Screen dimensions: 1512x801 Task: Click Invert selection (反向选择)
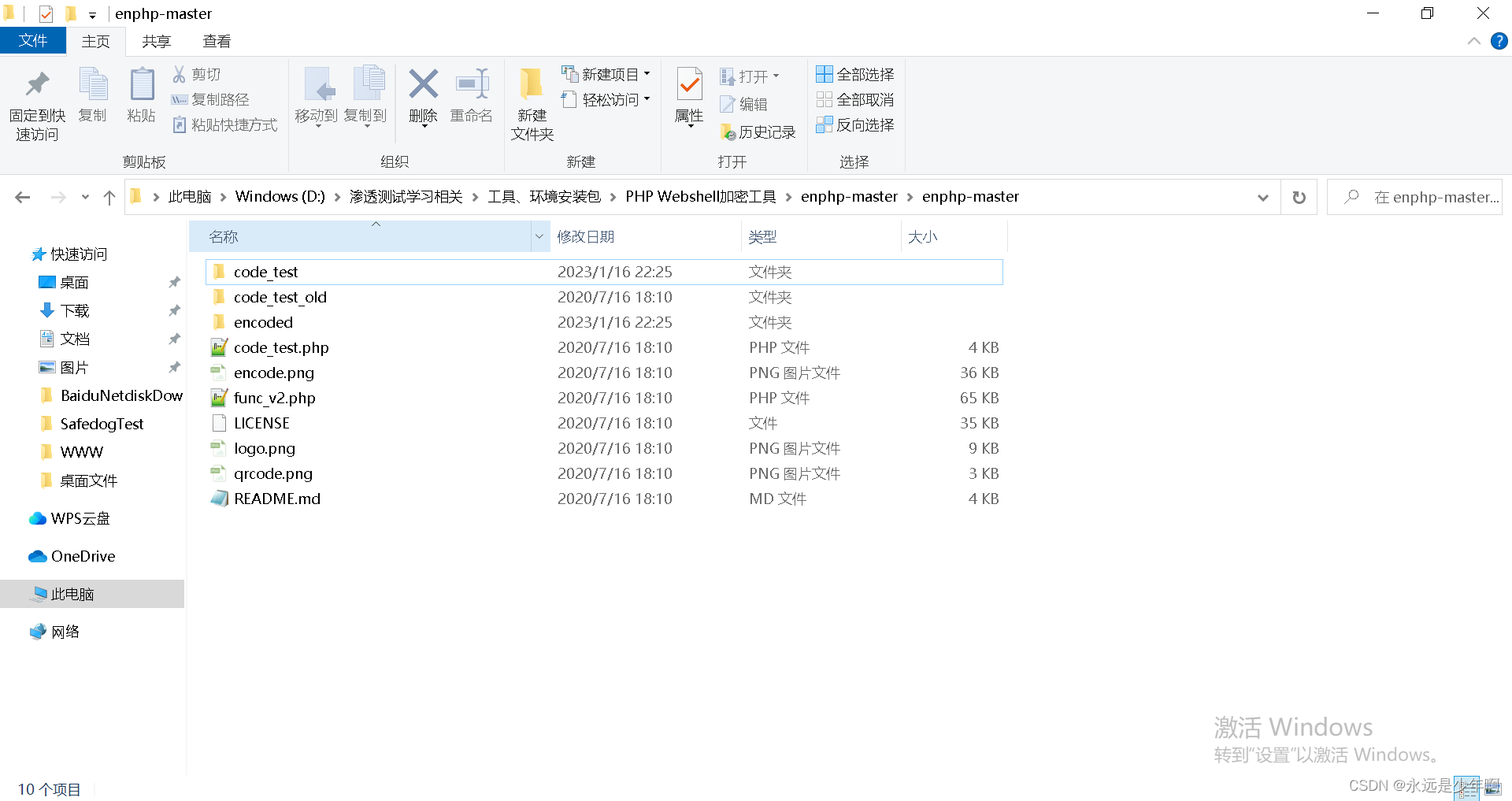coord(855,124)
